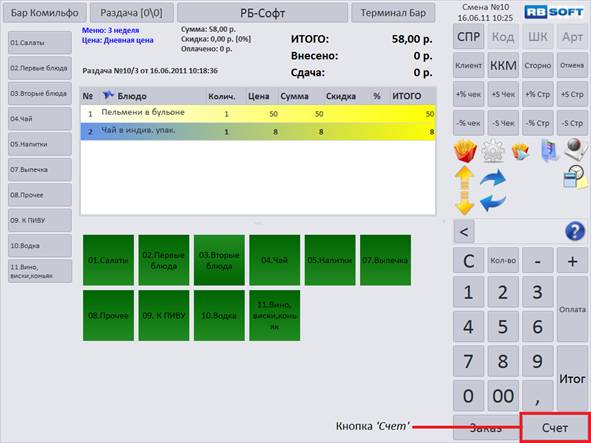
Task: Click the C clear key
Action: (468, 261)
